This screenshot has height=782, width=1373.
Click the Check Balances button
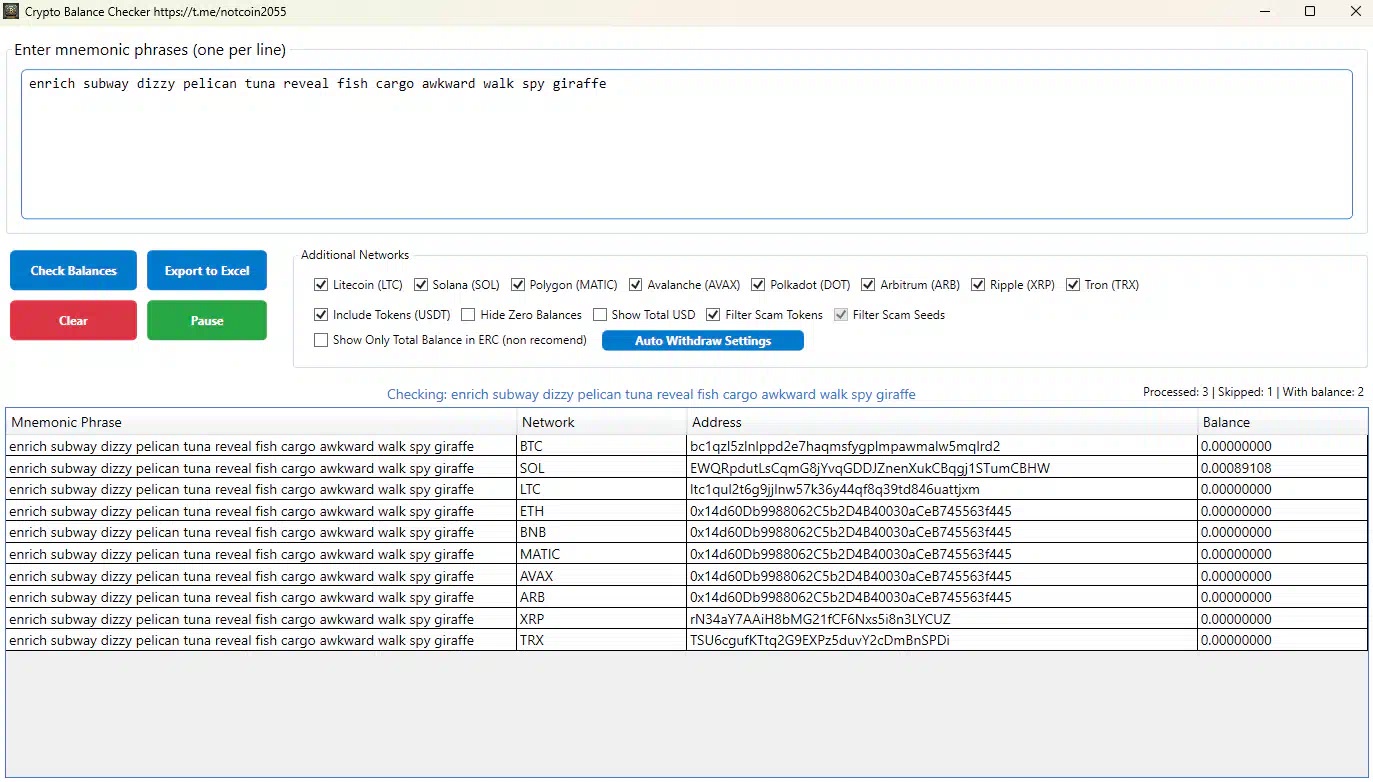click(73, 270)
